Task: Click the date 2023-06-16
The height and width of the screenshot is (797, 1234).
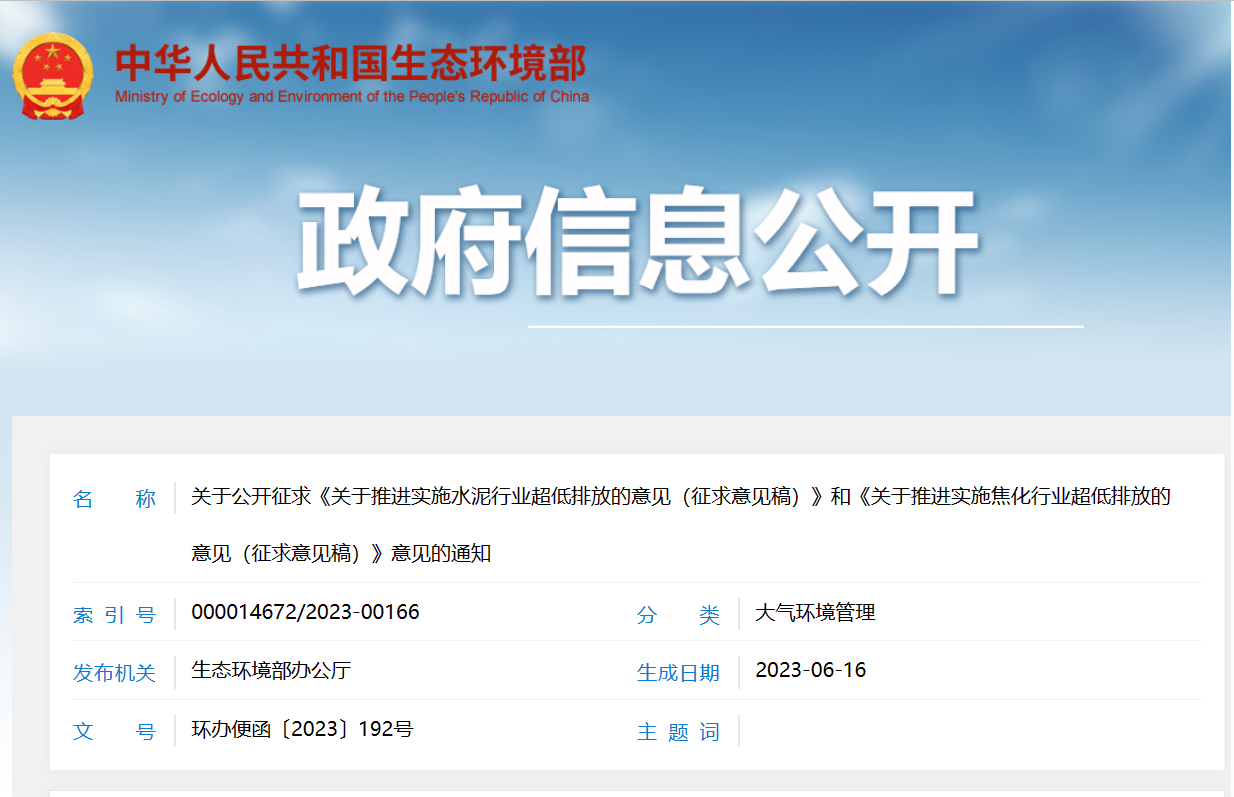Action: pyautogui.click(x=810, y=670)
